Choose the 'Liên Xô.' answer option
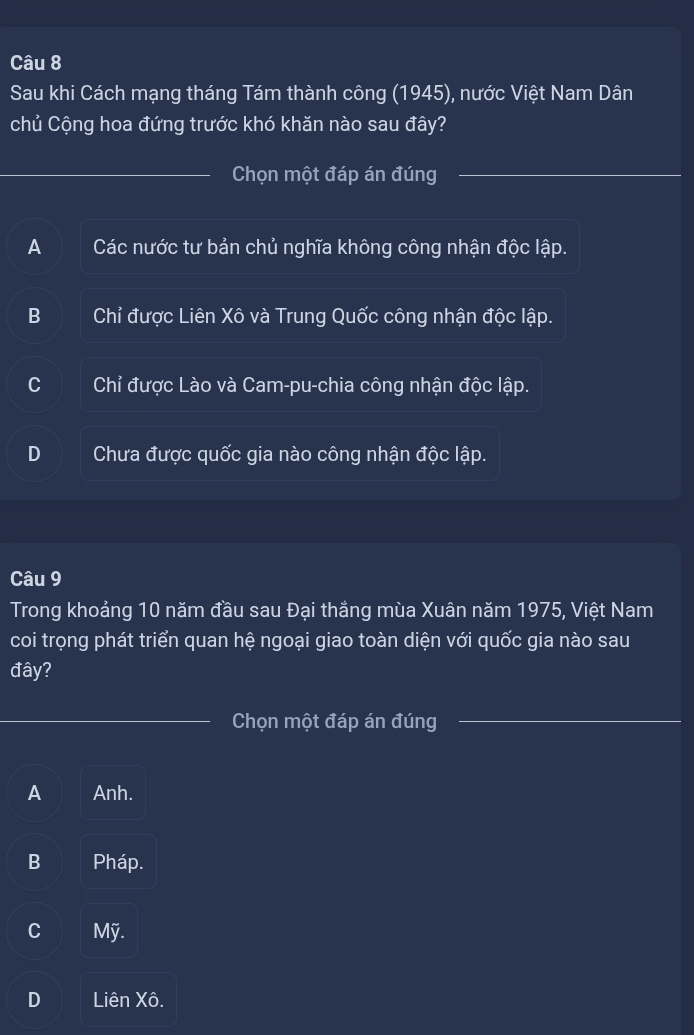694x1035 pixels. [129, 1000]
